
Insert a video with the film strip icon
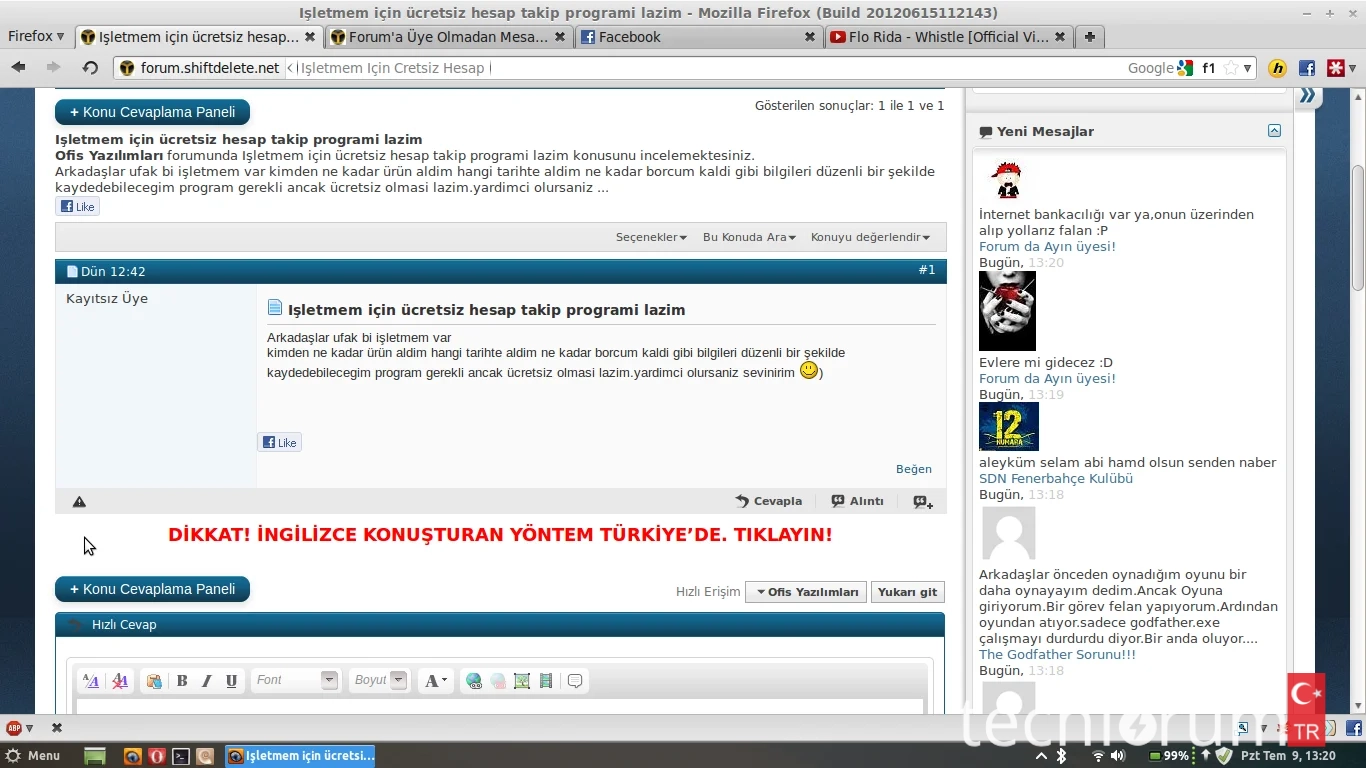pos(545,681)
